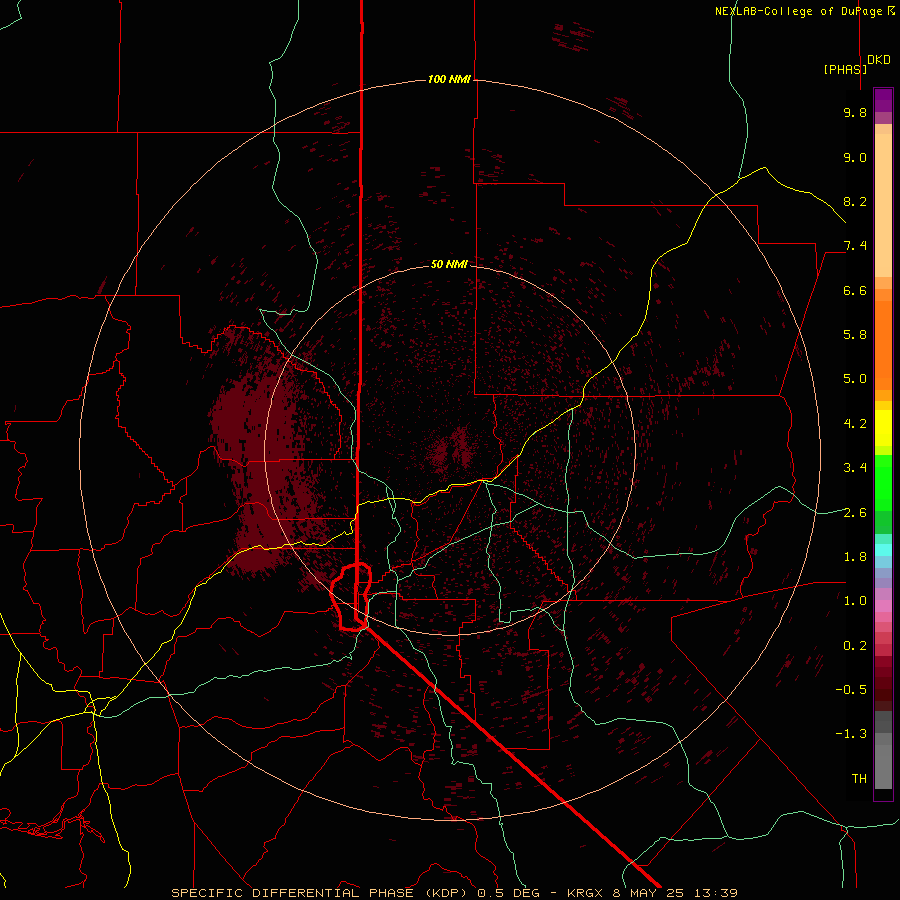Click the 2.6 scale value
Image resolution: width=900 pixels, height=900 pixels.
tap(855, 513)
